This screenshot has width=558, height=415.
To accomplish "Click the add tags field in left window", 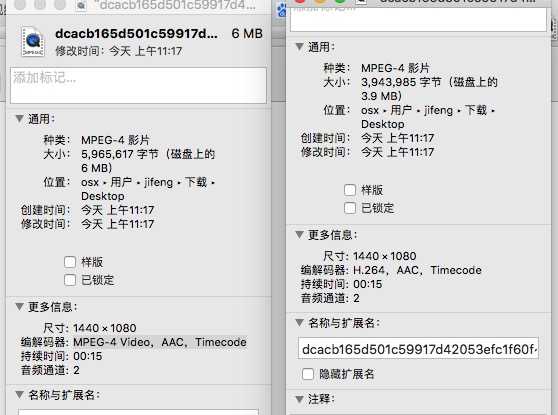I will click(x=138, y=85).
